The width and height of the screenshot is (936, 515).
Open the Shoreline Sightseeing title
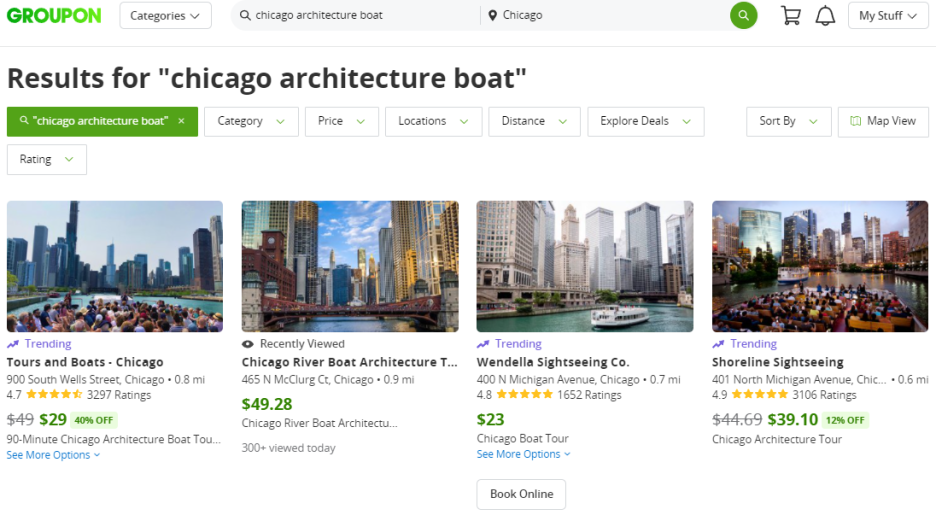[x=778, y=362]
